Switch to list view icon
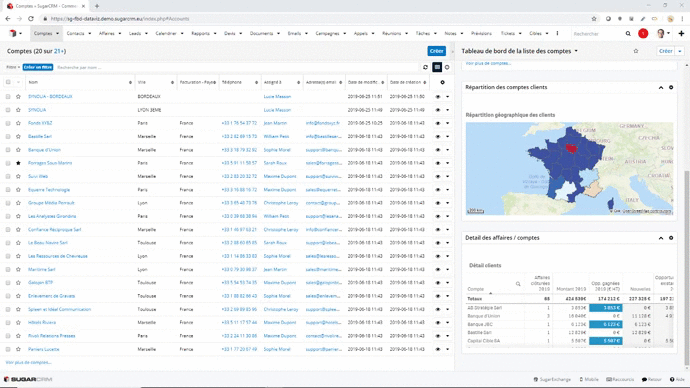Screen dimensions: 690x388 (437, 67)
